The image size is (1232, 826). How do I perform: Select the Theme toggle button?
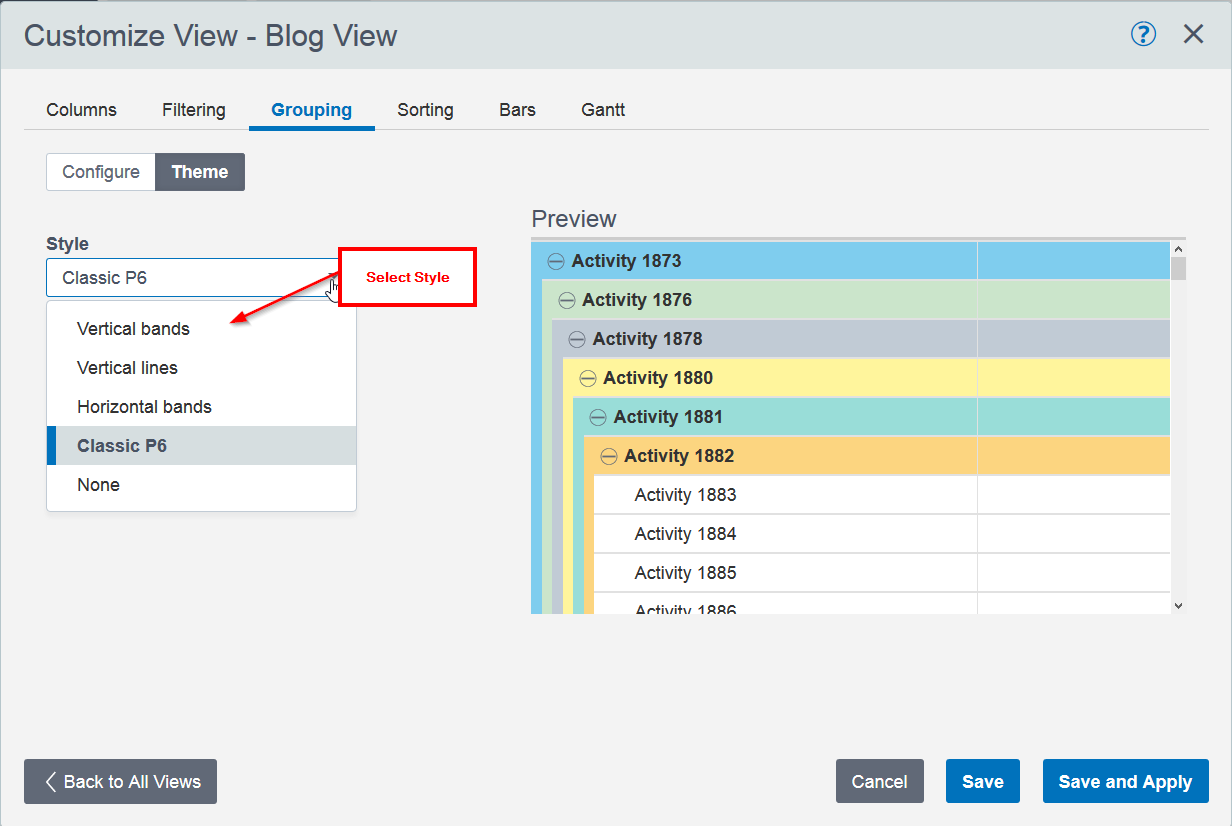coord(200,172)
